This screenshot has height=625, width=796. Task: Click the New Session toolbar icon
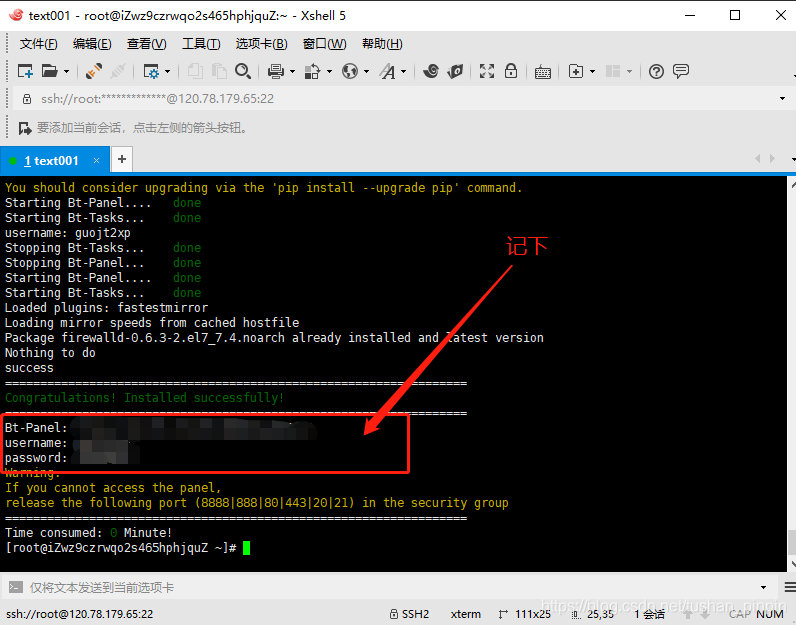pos(26,71)
